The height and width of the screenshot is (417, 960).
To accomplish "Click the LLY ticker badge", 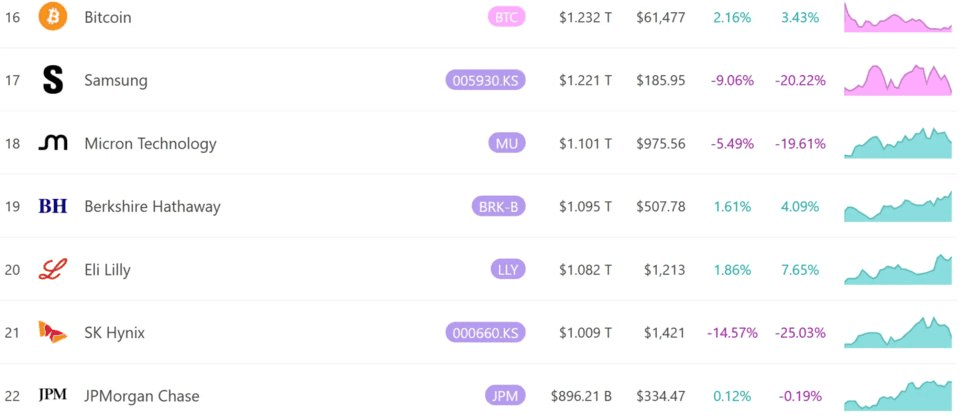I will [508, 270].
